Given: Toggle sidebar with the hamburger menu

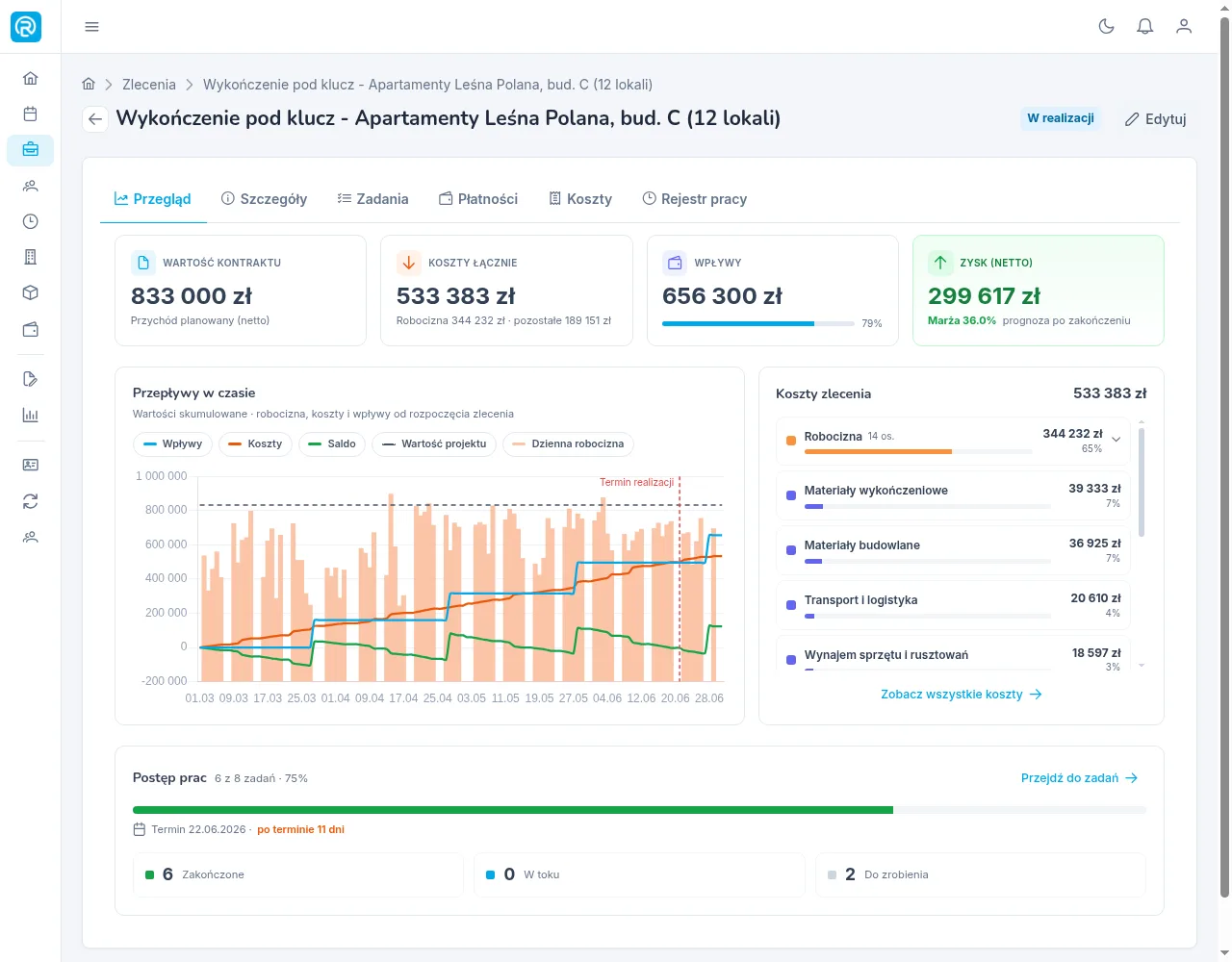Looking at the screenshot, I should click(92, 27).
